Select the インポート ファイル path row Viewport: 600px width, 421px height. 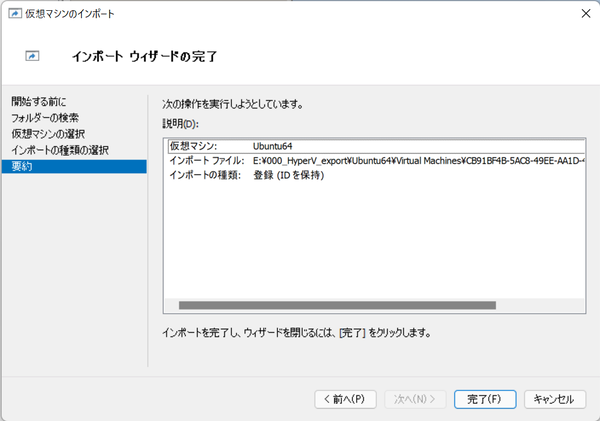377,161
